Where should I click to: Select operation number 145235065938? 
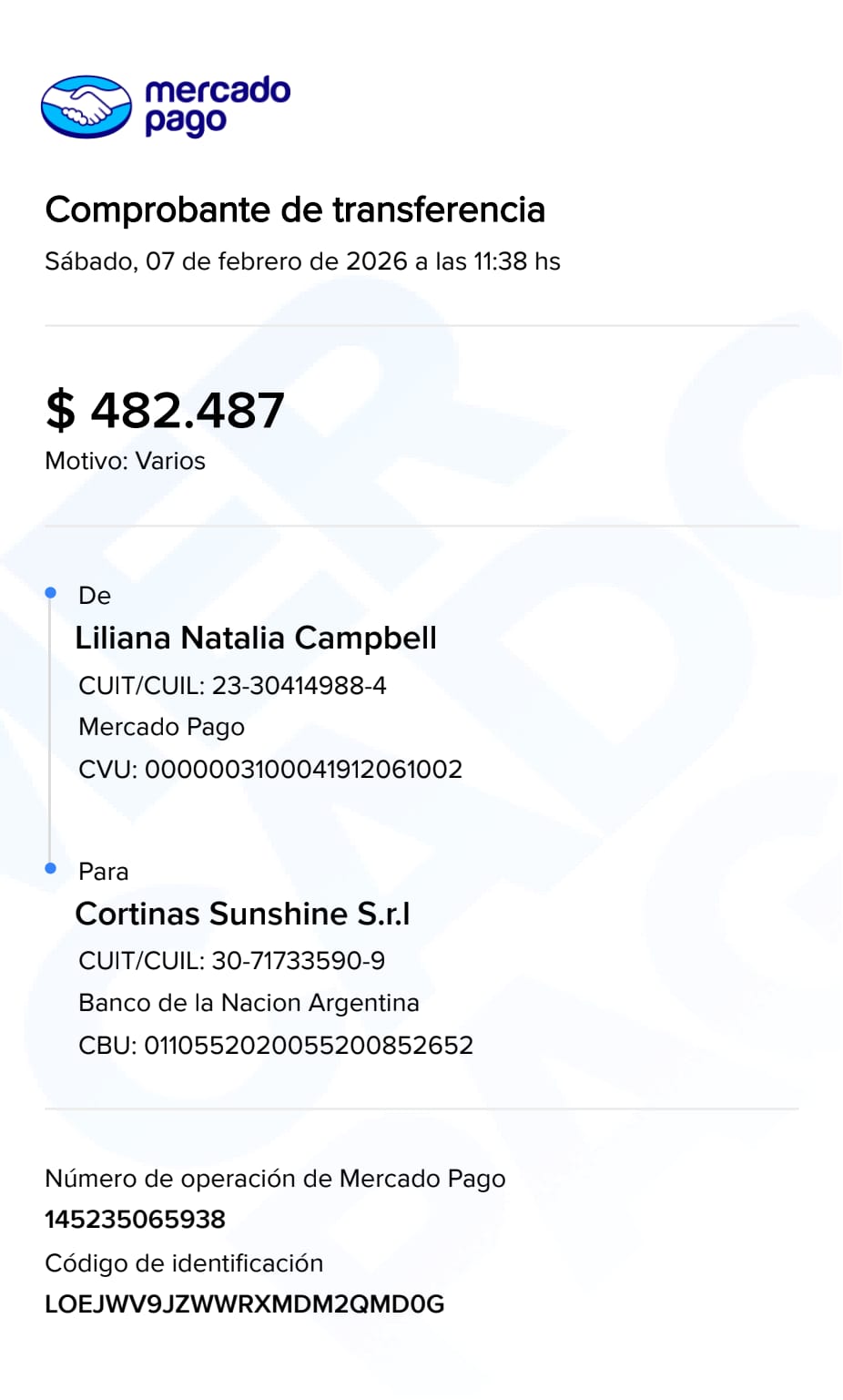(x=135, y=1220)
